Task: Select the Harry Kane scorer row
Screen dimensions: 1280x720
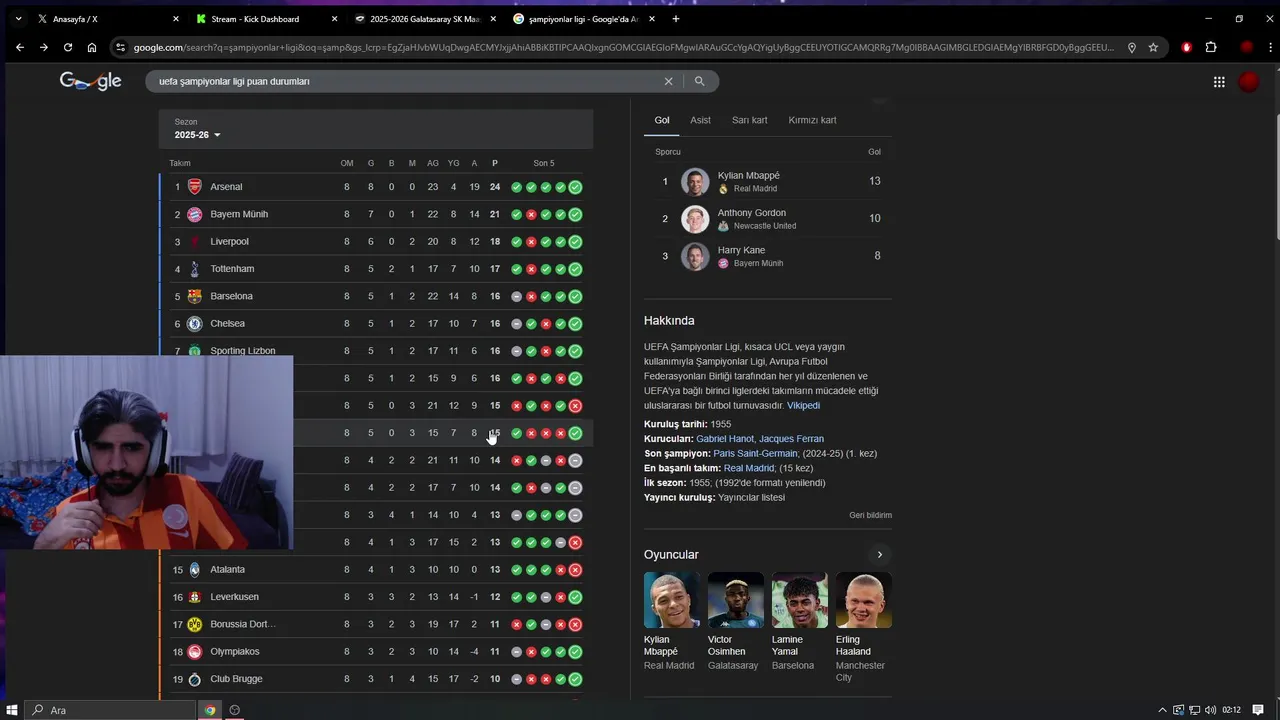Action: 768,256
